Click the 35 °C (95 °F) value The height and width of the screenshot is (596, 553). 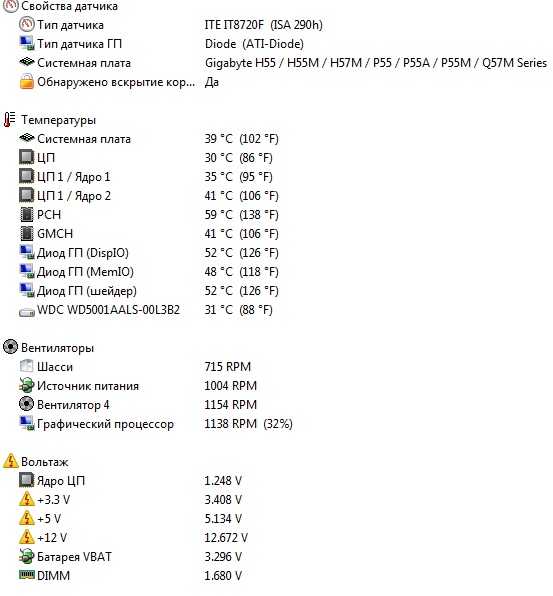[x=239, y=177]
